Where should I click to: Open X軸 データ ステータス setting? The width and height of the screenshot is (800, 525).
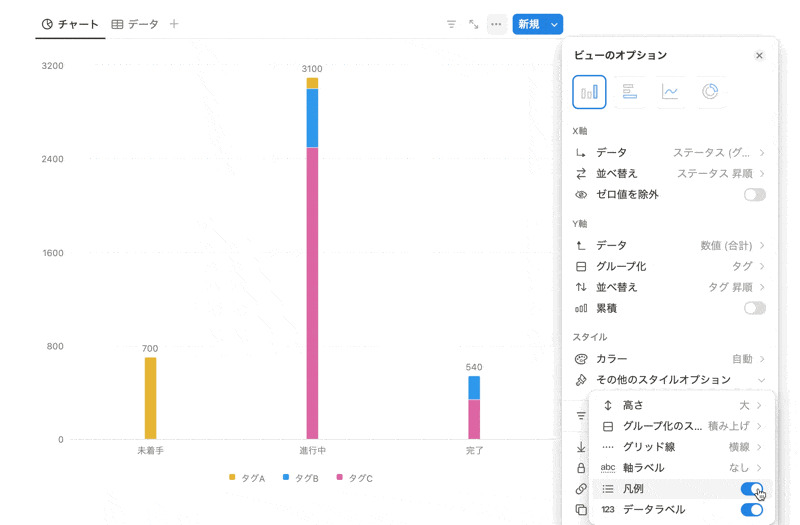[x=669, y=153]
